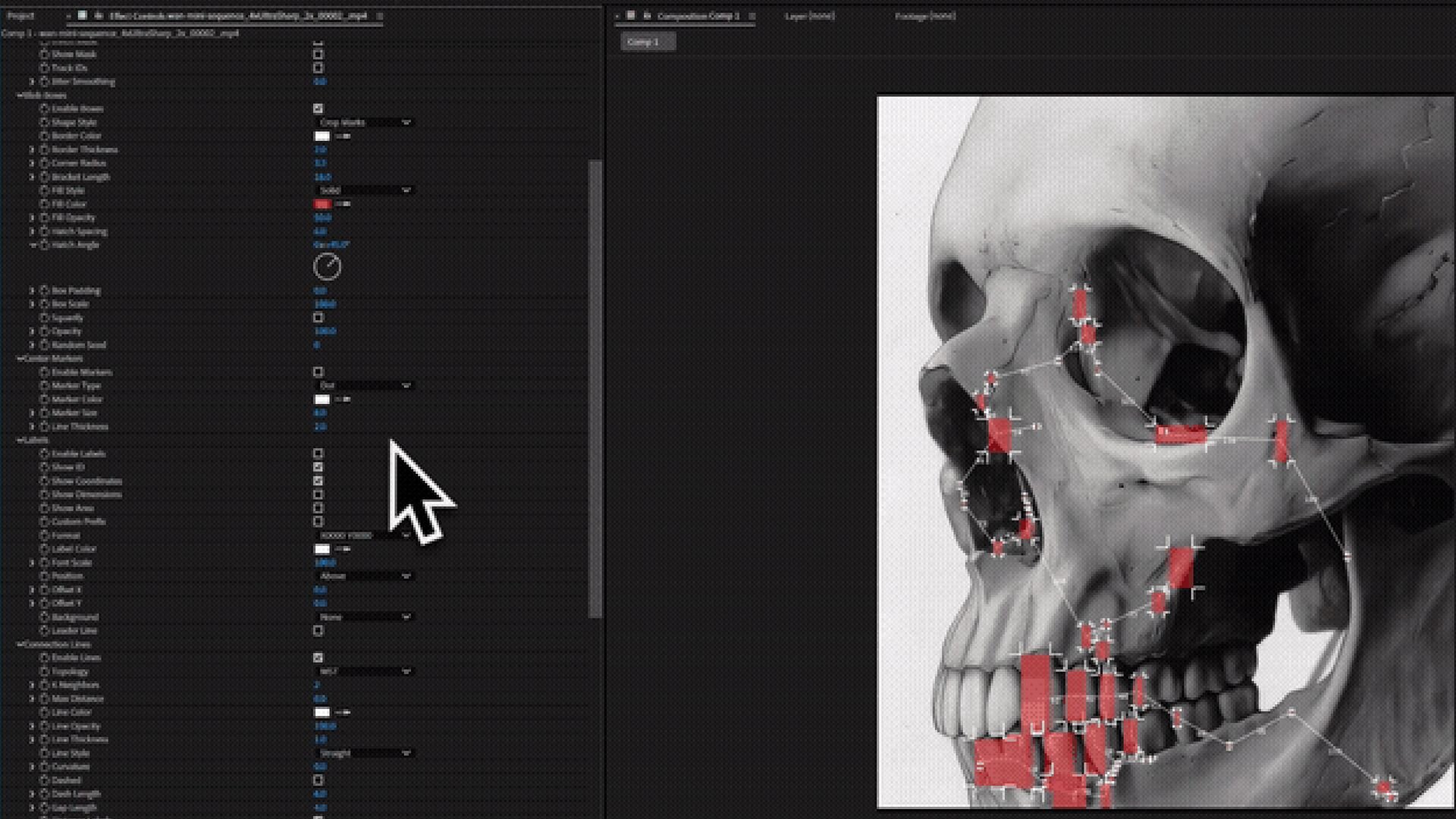1456x819 pixels.
Task: Click the stopwatch for Enable Boxes
Action: [x=44, y=109]
